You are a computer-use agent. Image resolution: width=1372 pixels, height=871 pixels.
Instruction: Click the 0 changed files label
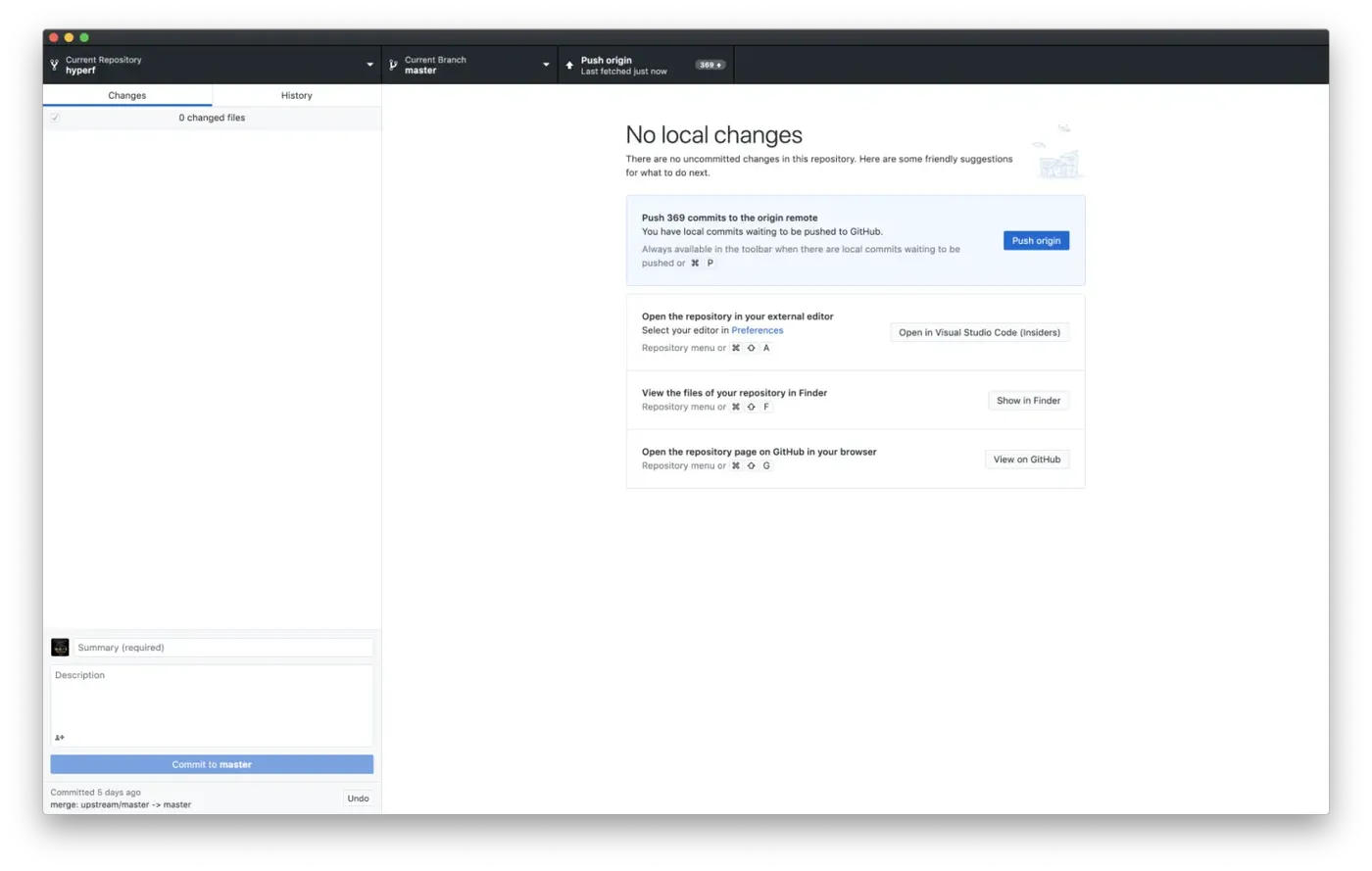click(x=212, y=118)
